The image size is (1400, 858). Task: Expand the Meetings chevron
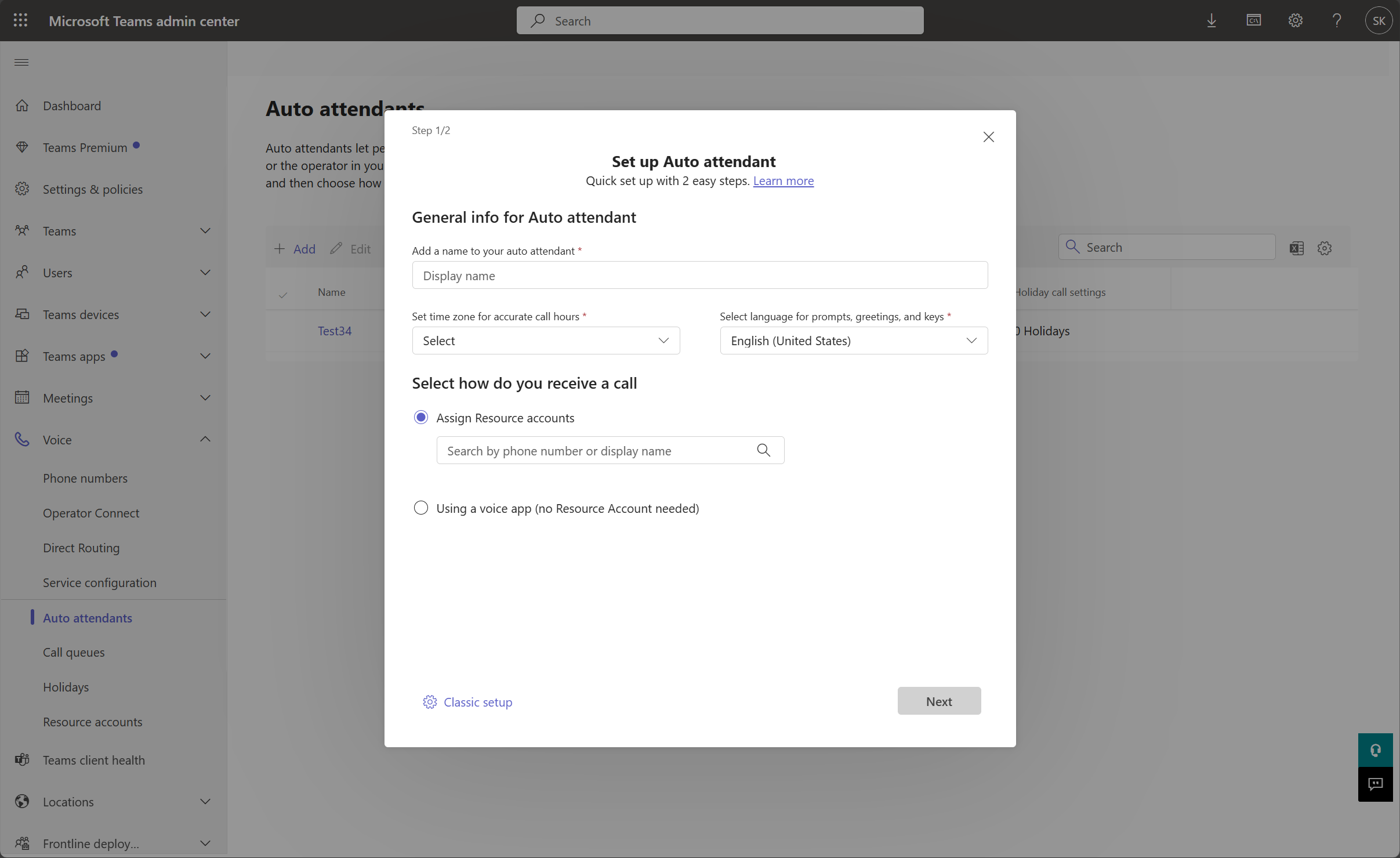tap(205, 398)
